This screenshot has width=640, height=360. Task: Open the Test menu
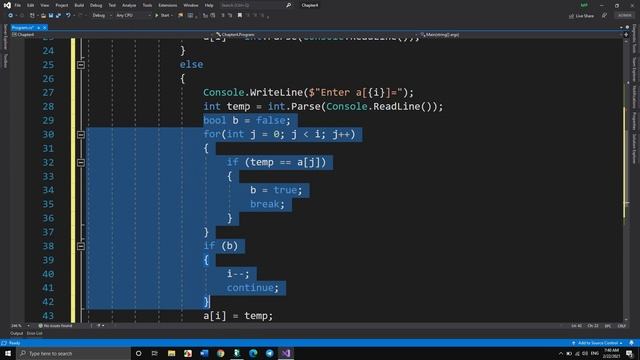point(112,5)
